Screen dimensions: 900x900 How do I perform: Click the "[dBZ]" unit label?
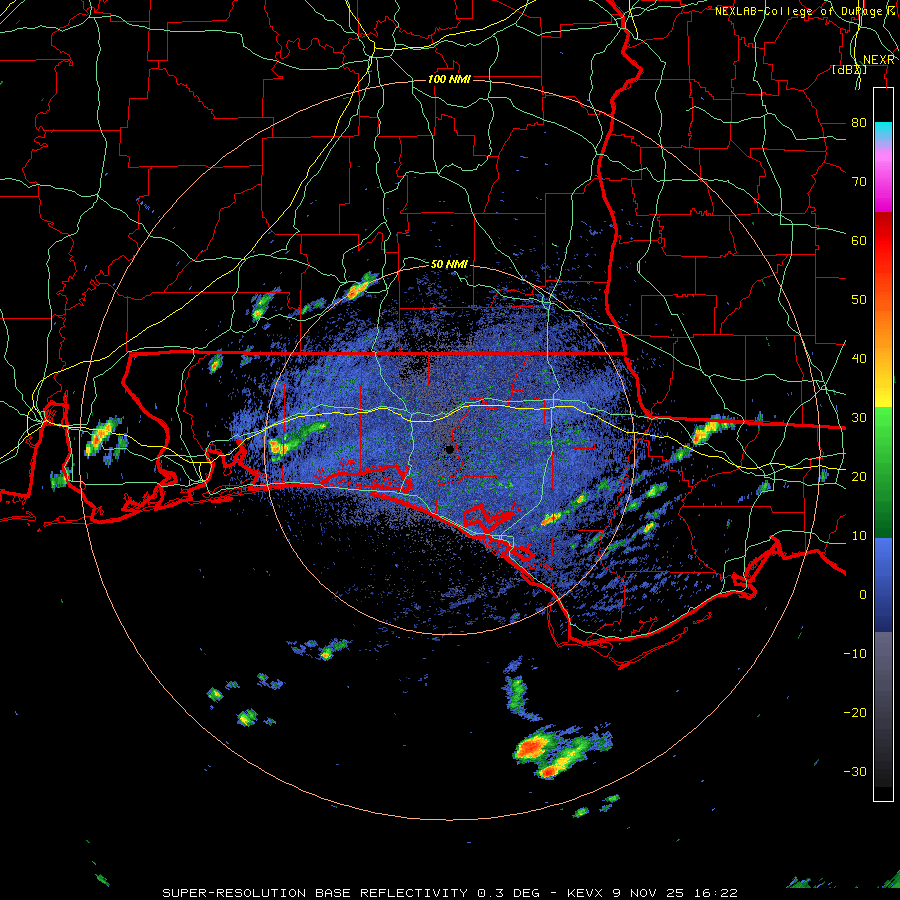click(849, 70)
